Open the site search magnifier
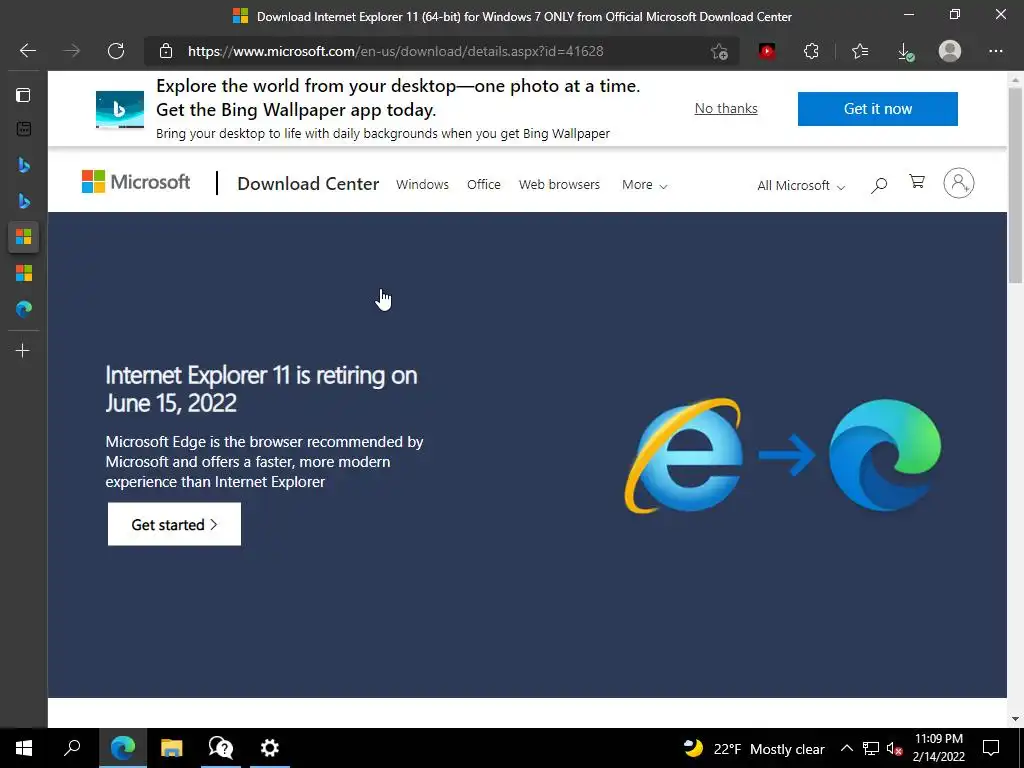 click(879, 185)
